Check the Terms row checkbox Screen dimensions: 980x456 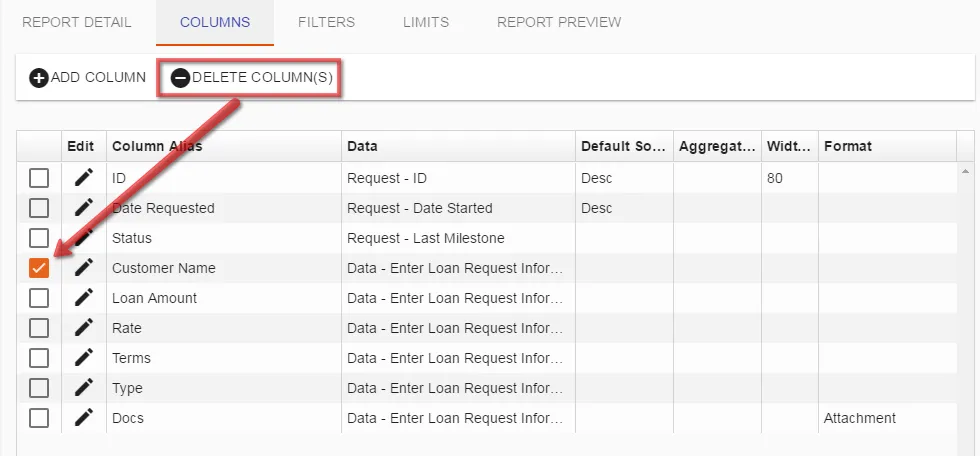[x=39, y=358]
